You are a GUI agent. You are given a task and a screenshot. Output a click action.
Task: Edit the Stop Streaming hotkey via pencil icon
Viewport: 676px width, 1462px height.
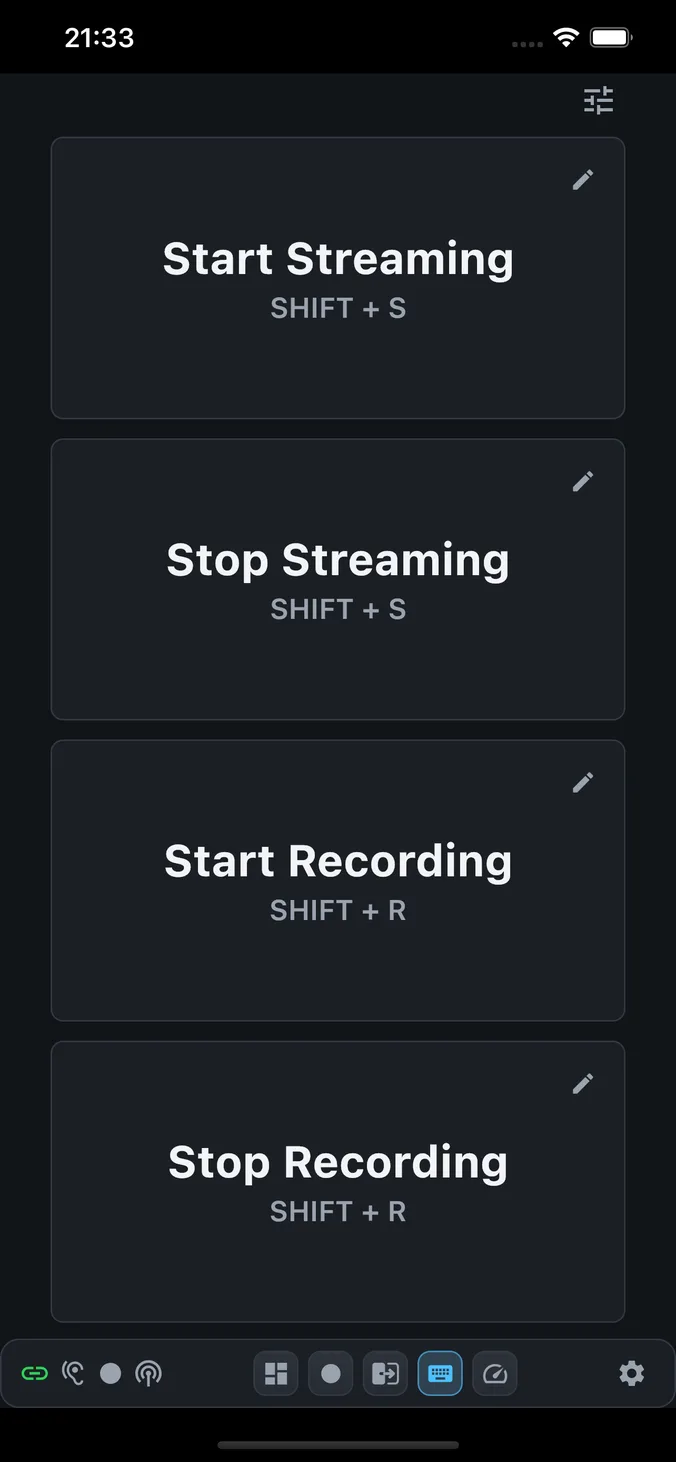pos(583,482)
